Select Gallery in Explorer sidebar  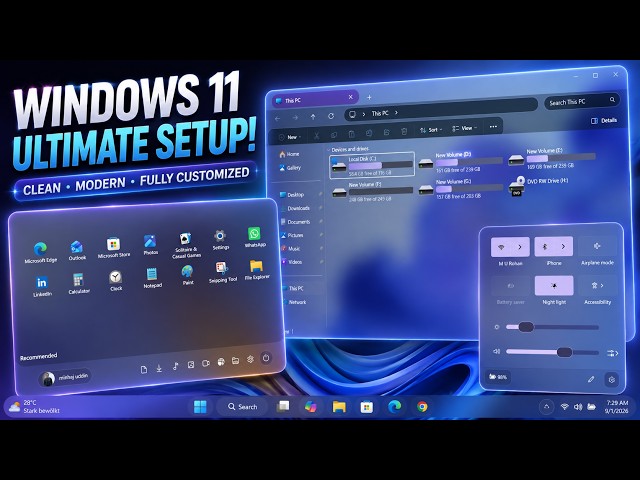[x=290, y=167]
